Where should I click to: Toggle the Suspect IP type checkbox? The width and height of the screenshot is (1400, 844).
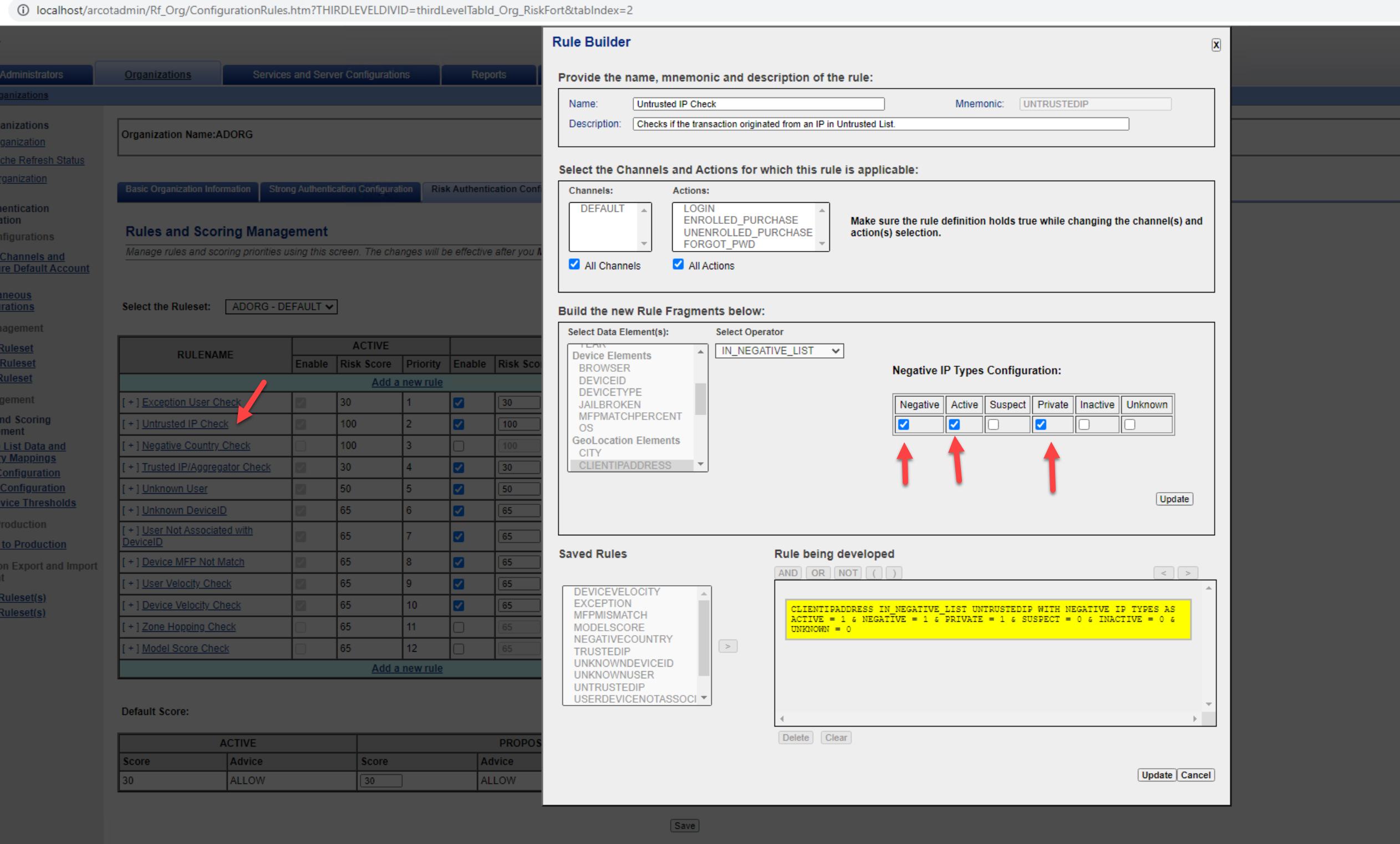click(x=993, y=424)
